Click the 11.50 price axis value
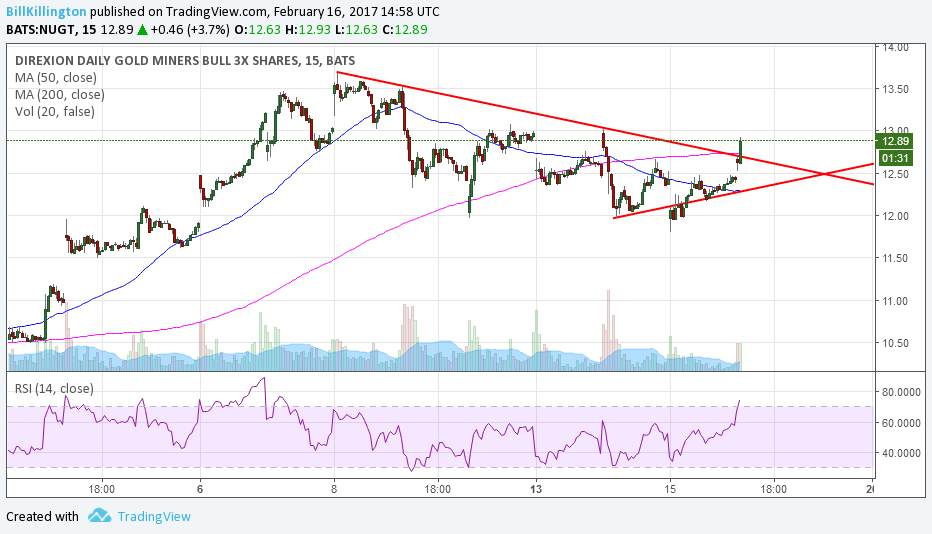932x534 pixels. pos(895,259)
